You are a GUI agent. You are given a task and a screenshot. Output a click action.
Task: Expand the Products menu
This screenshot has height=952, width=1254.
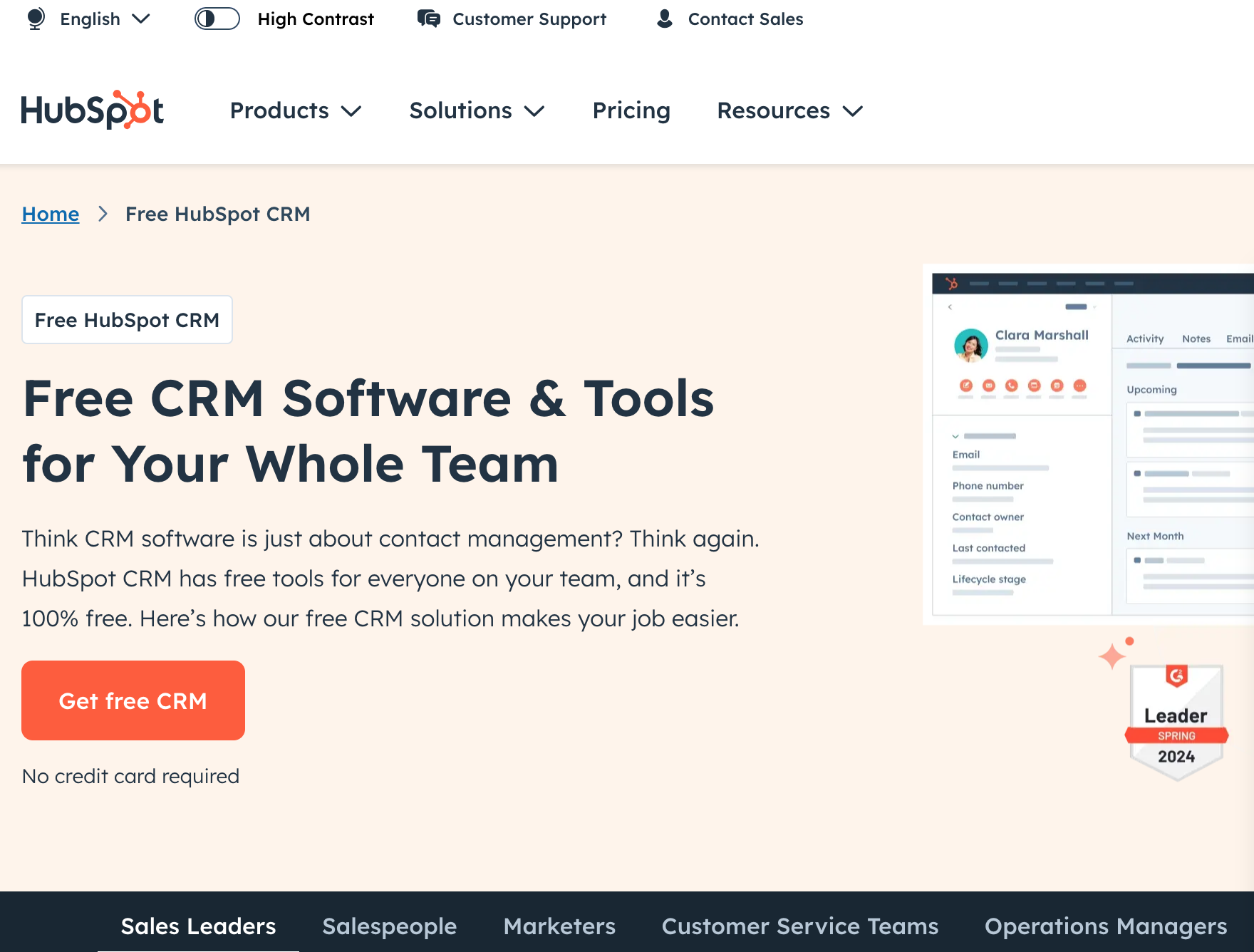coord(296,110)
